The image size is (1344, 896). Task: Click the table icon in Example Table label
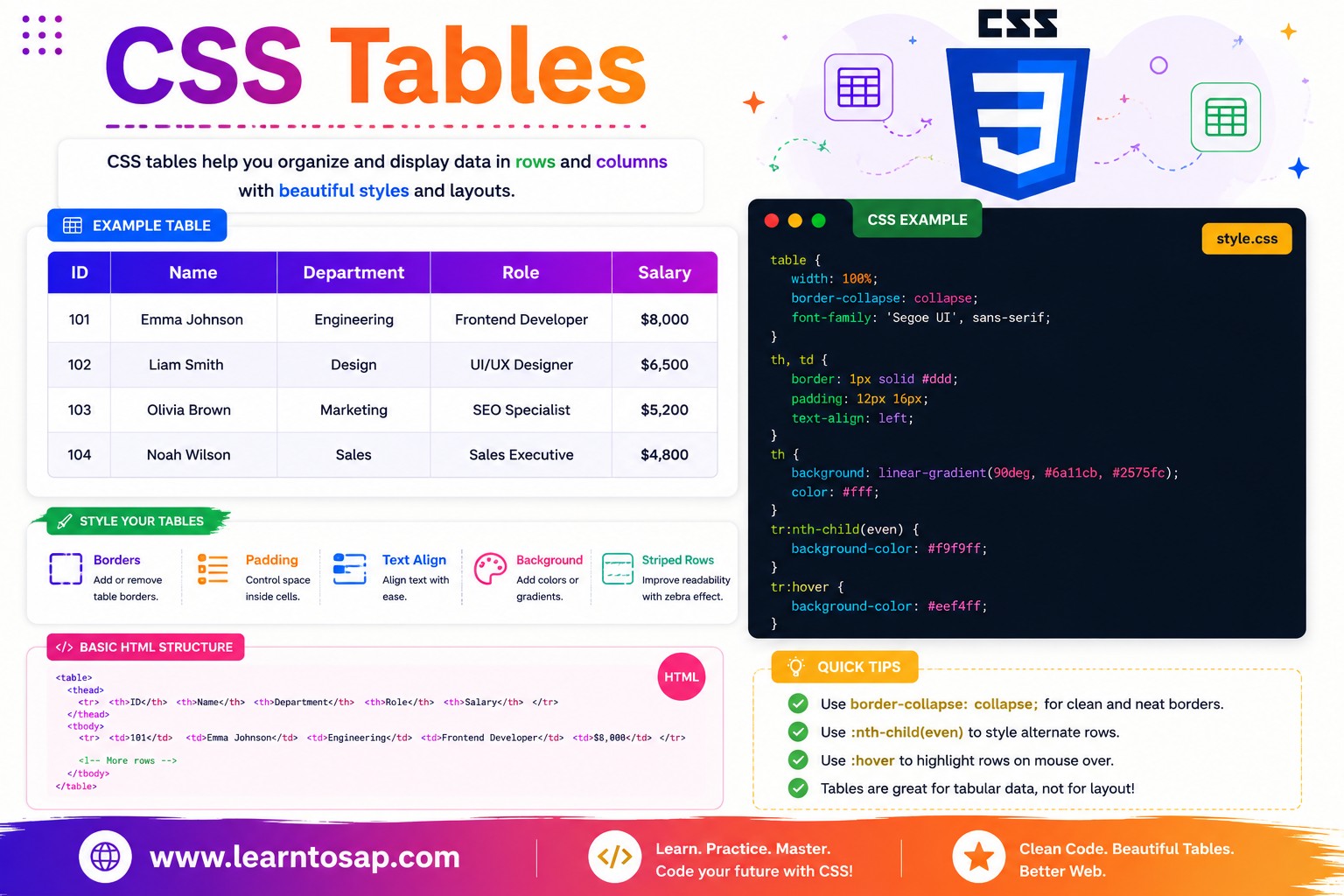(73, 226)
